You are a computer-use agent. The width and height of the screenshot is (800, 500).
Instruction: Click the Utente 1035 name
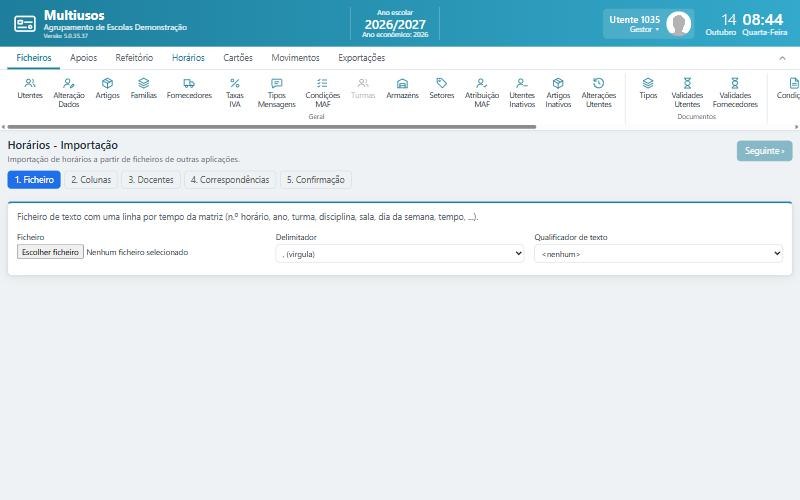coord(634,19)
